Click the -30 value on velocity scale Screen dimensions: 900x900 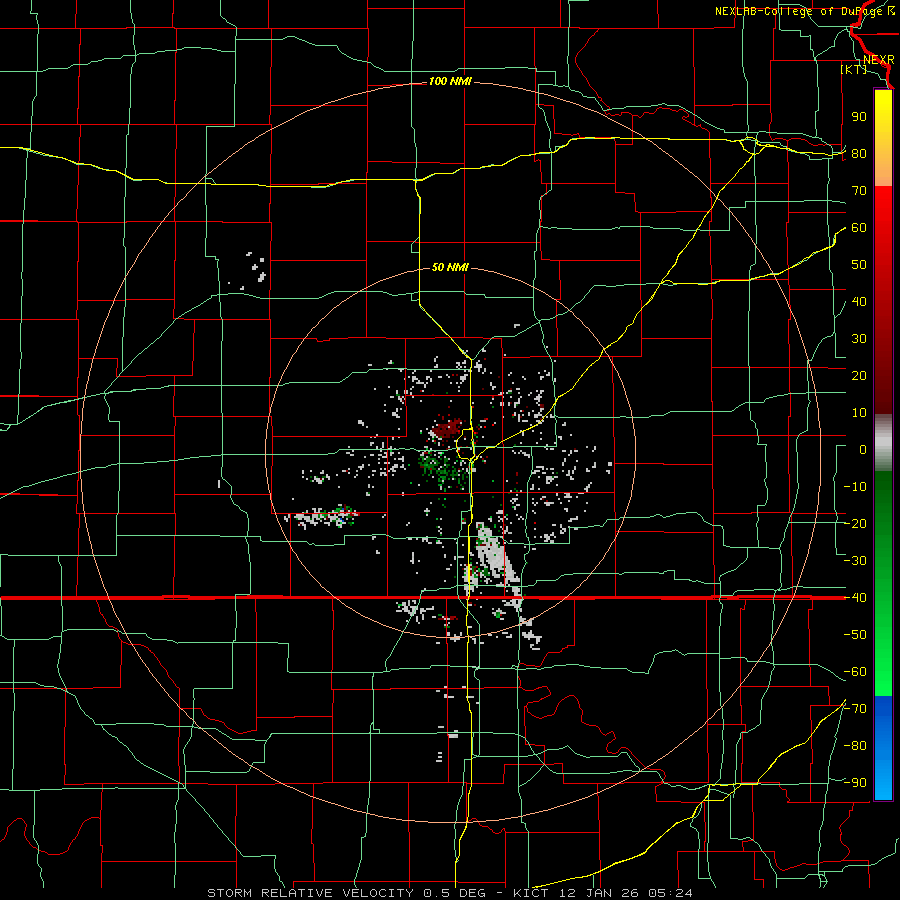855,561
